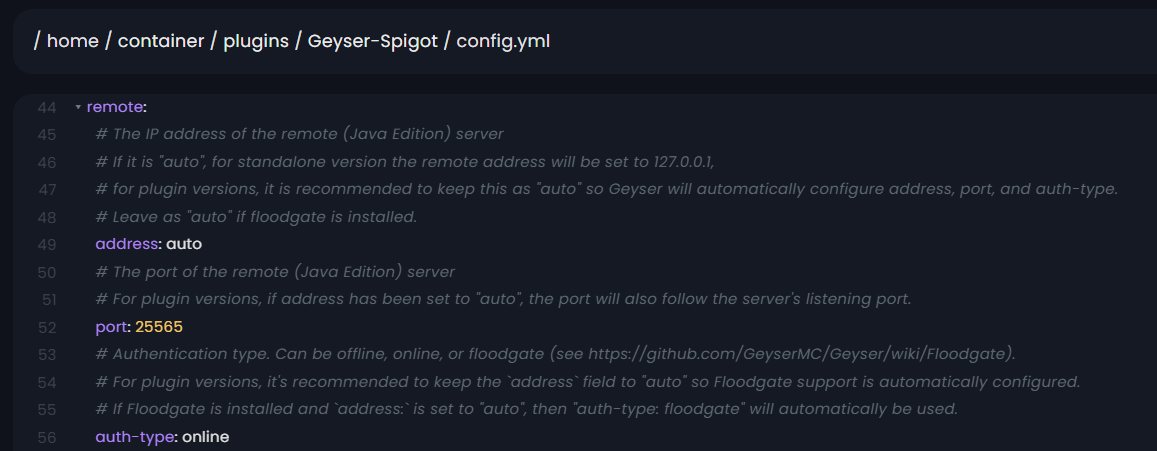Click line number 49 in the gutter
This screenshot has width=1157, height=451.
coord(47,243)
